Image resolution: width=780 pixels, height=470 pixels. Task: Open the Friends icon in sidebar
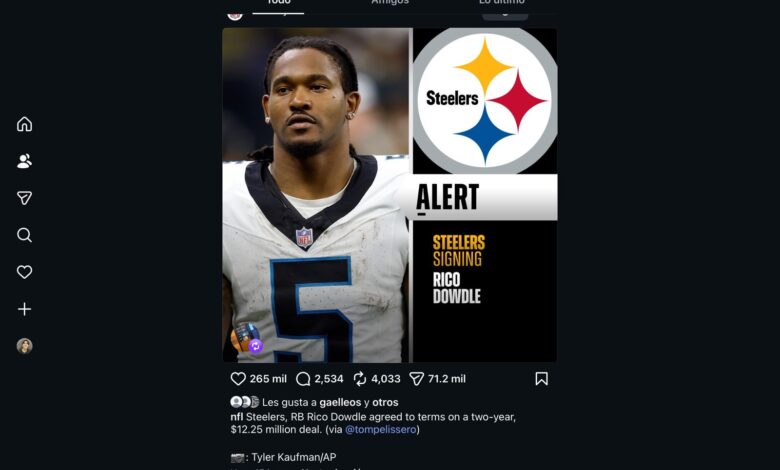click(24, 161)
